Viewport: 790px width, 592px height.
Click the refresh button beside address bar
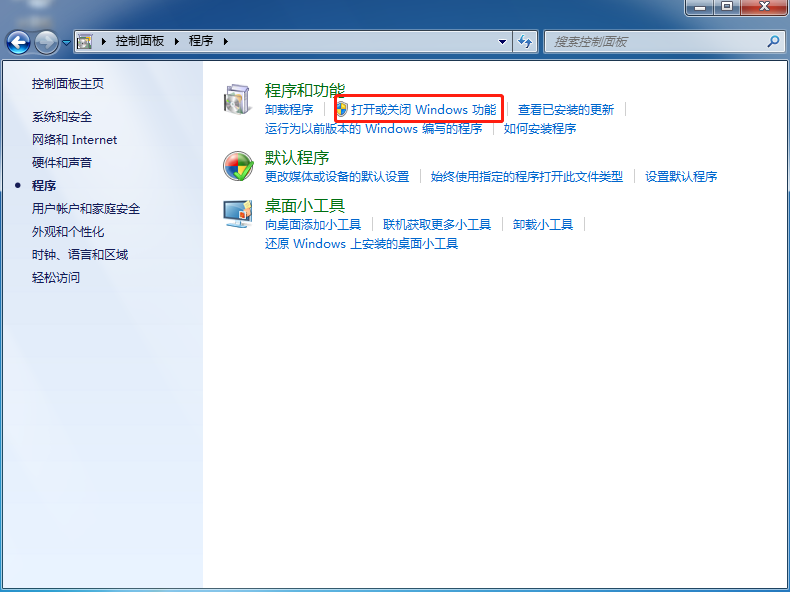point(526,42)
